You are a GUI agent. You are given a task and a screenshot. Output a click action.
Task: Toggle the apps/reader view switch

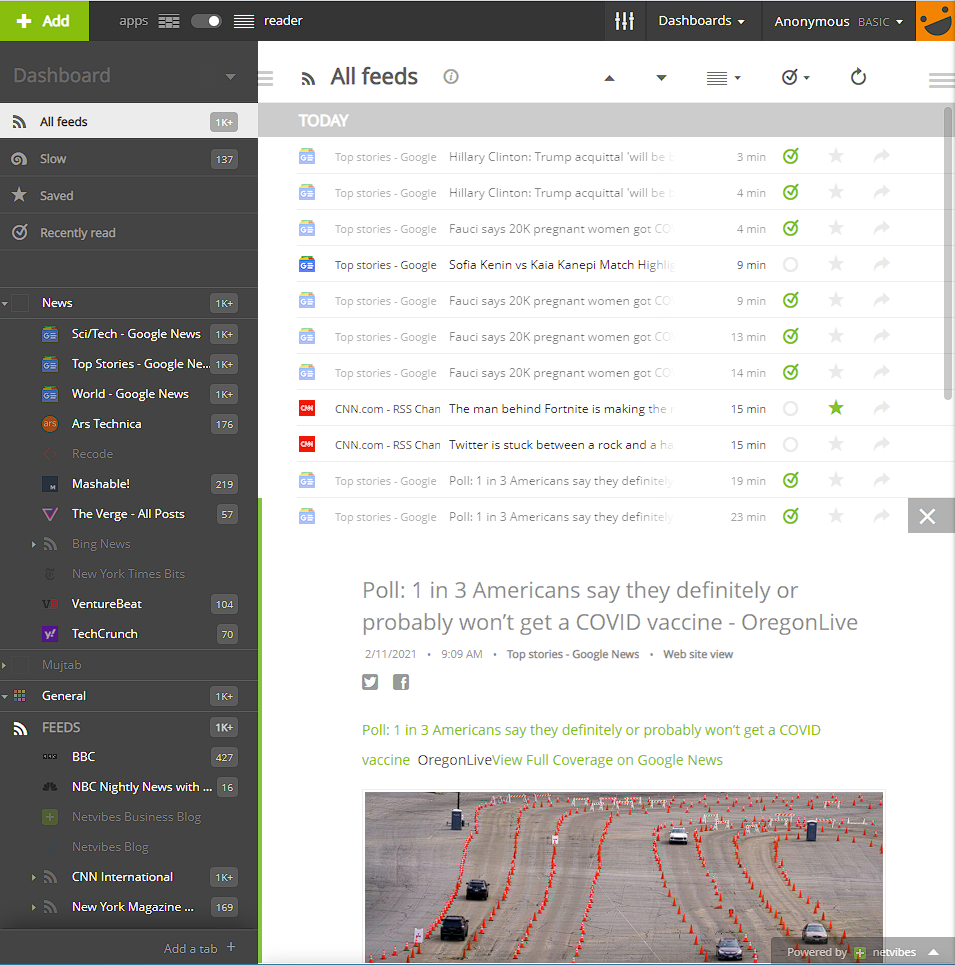(206, 21)
